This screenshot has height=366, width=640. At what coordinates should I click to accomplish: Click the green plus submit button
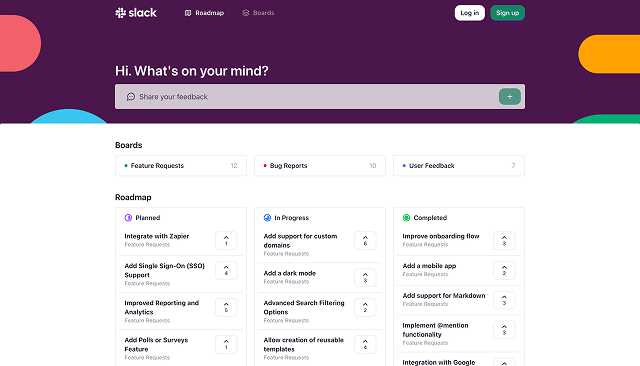coord(509,97)
